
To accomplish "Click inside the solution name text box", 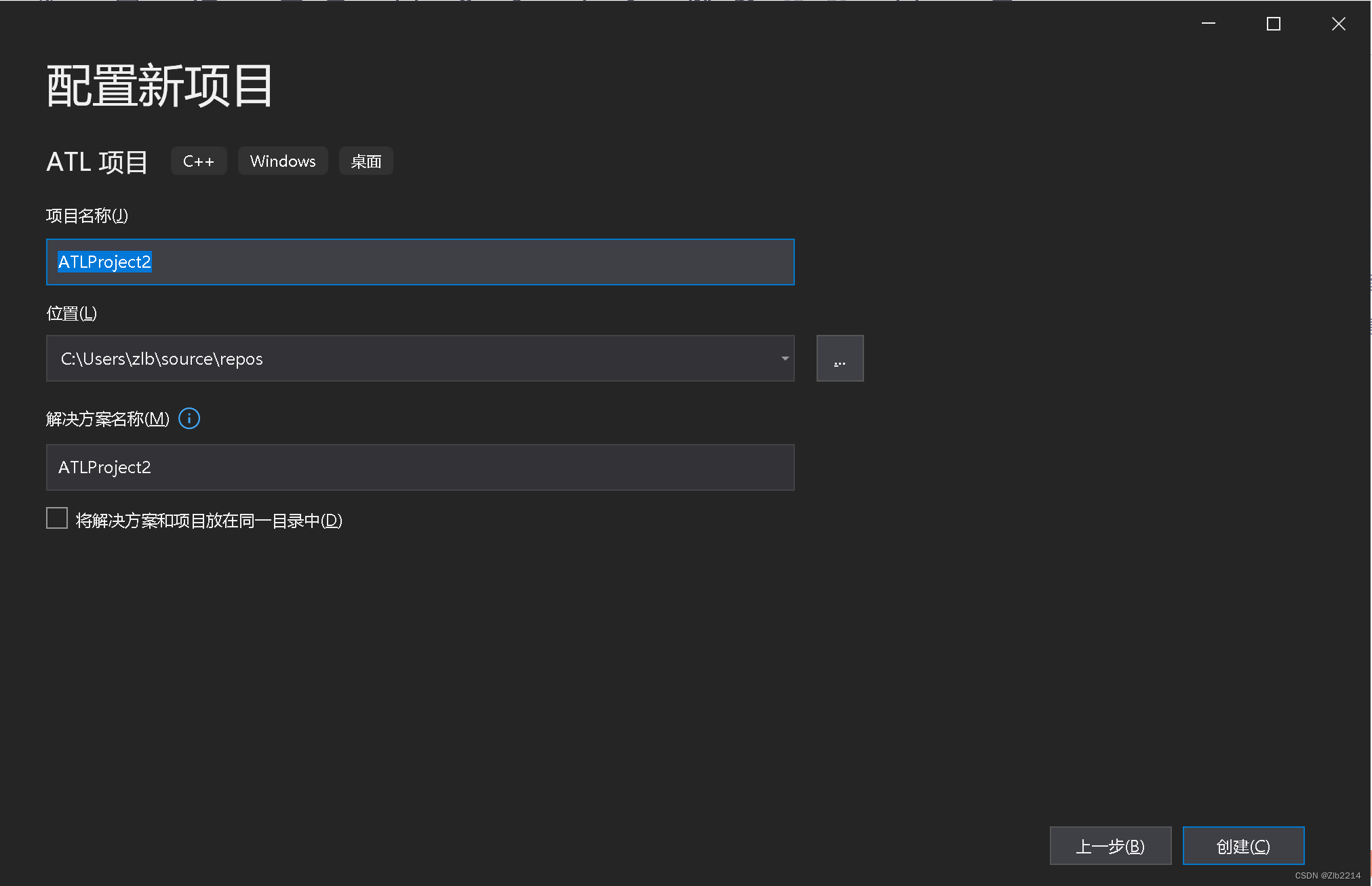I will 419,467.
